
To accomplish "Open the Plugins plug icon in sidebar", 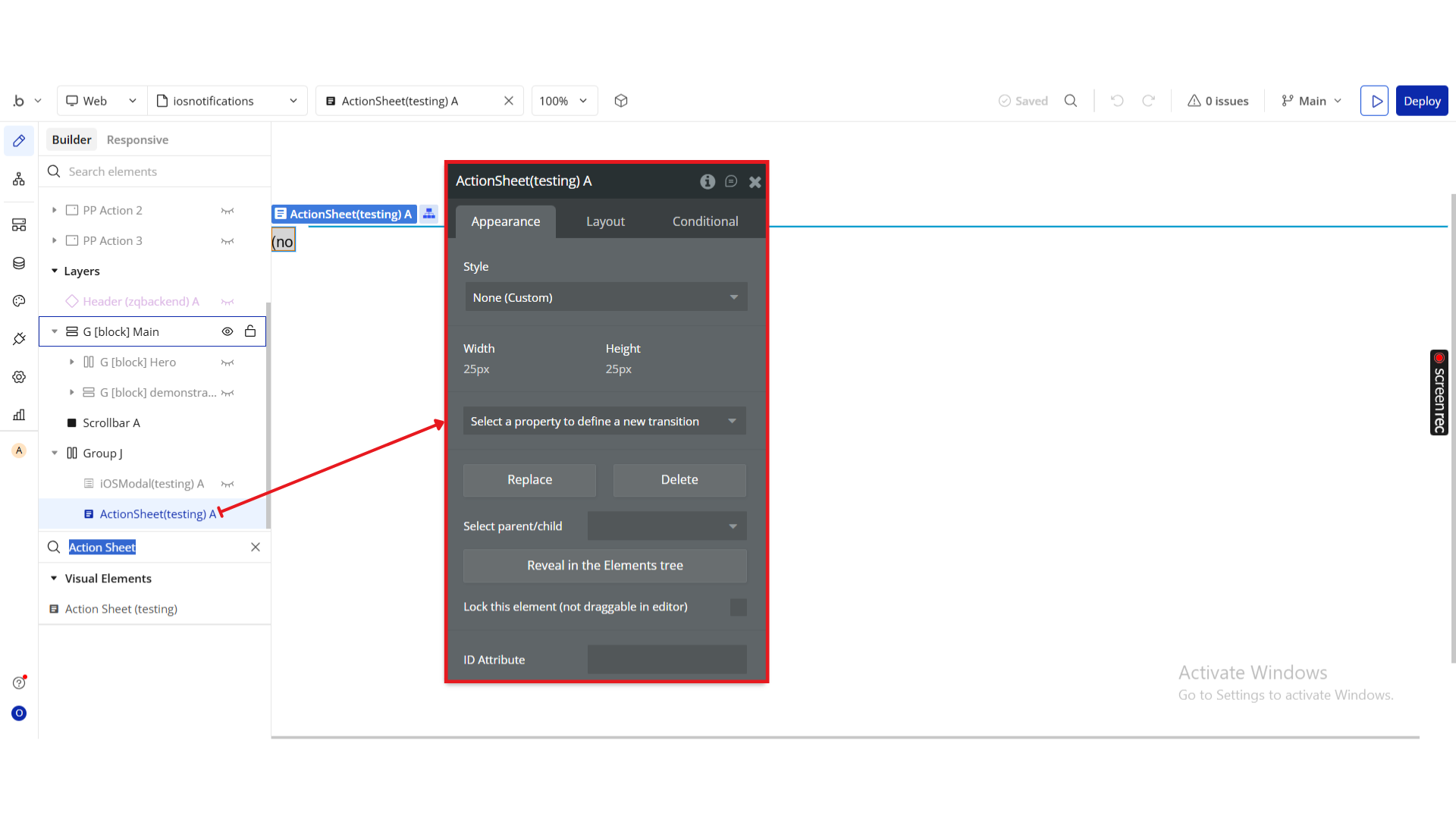I will (19, 339).
